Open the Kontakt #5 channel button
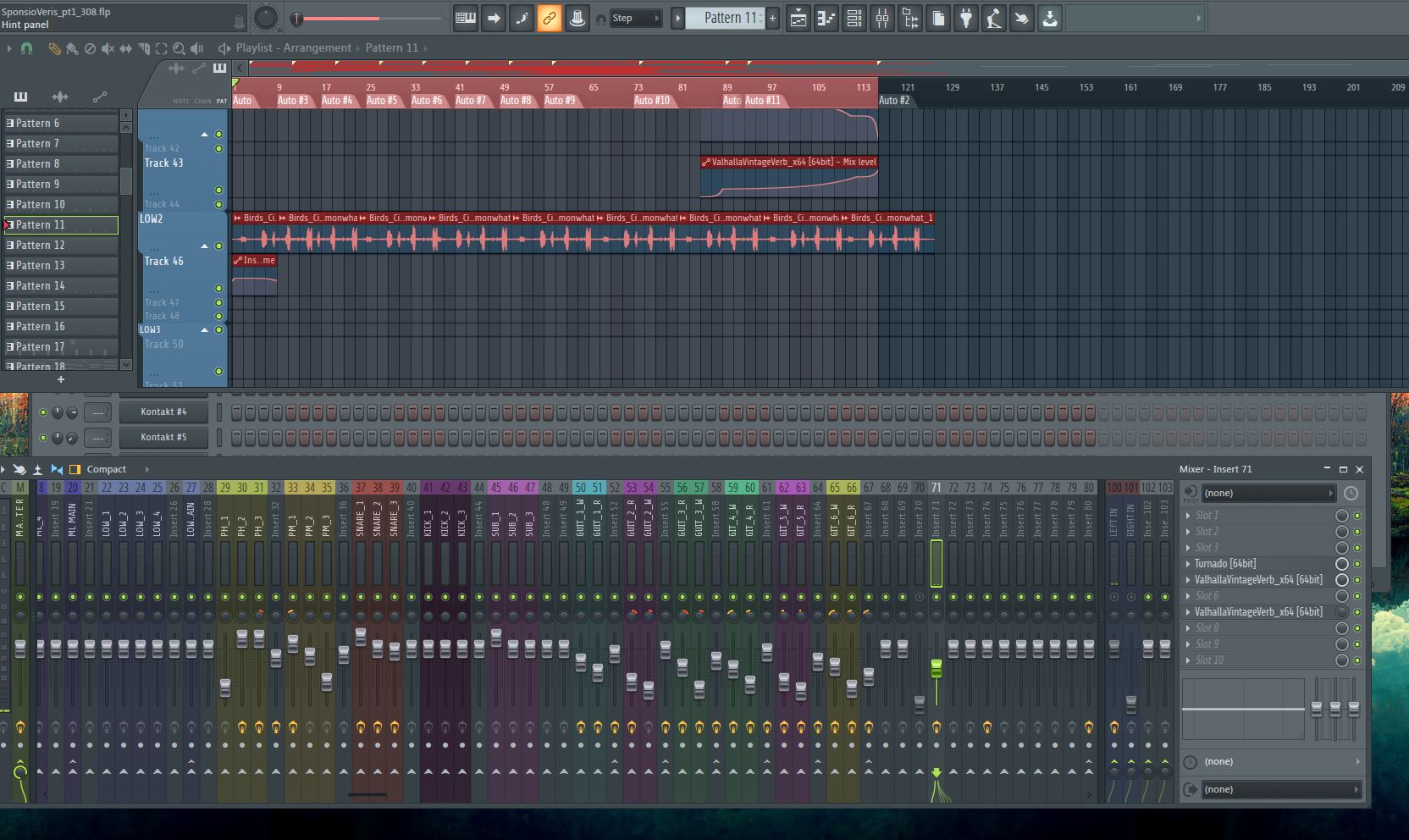 pyautogui.click(x=163, y=438)
